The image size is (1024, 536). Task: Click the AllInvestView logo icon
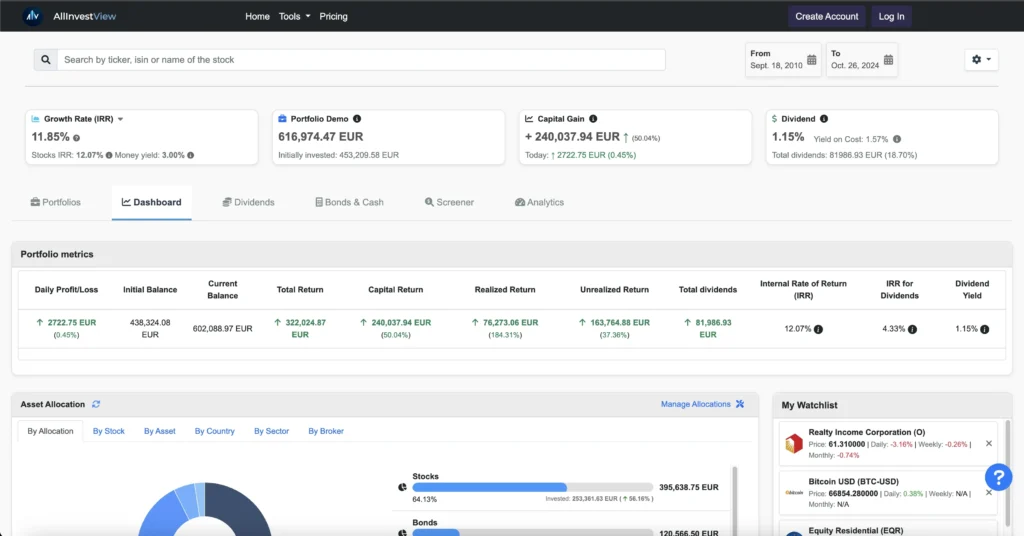pos(32,16)
